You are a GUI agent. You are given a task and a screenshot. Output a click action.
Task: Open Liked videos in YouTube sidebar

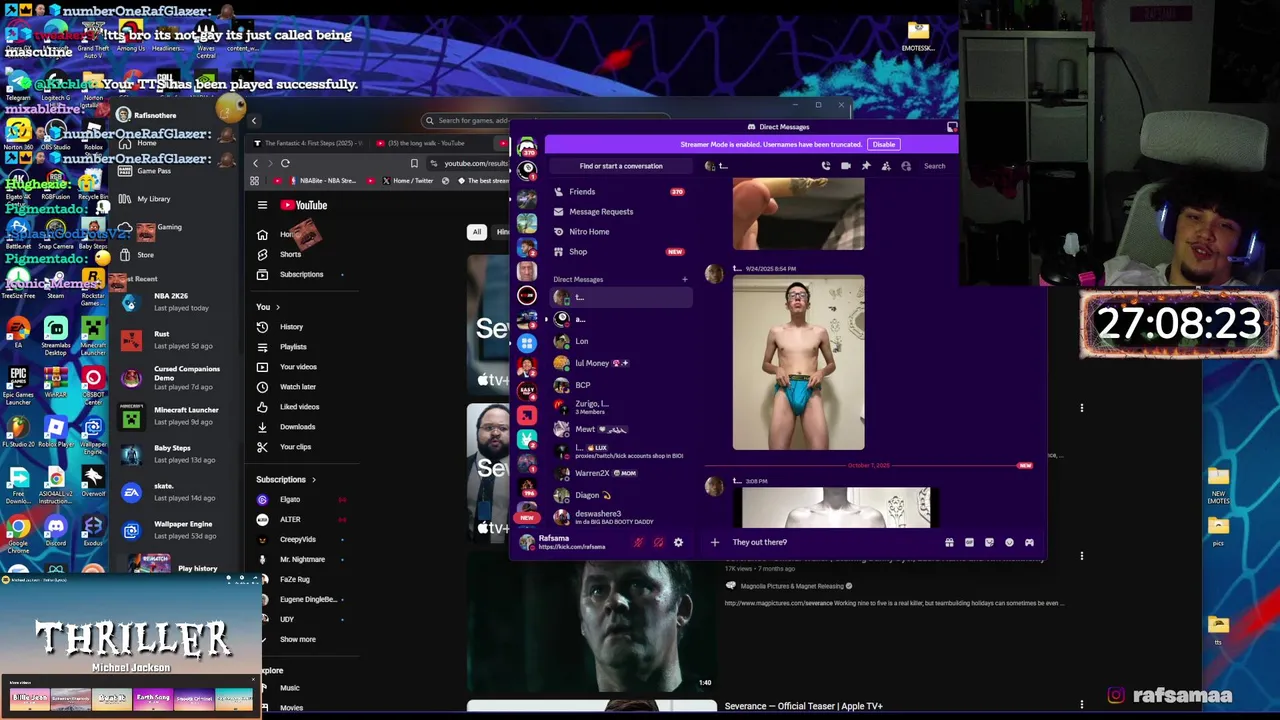coord(299,407)
